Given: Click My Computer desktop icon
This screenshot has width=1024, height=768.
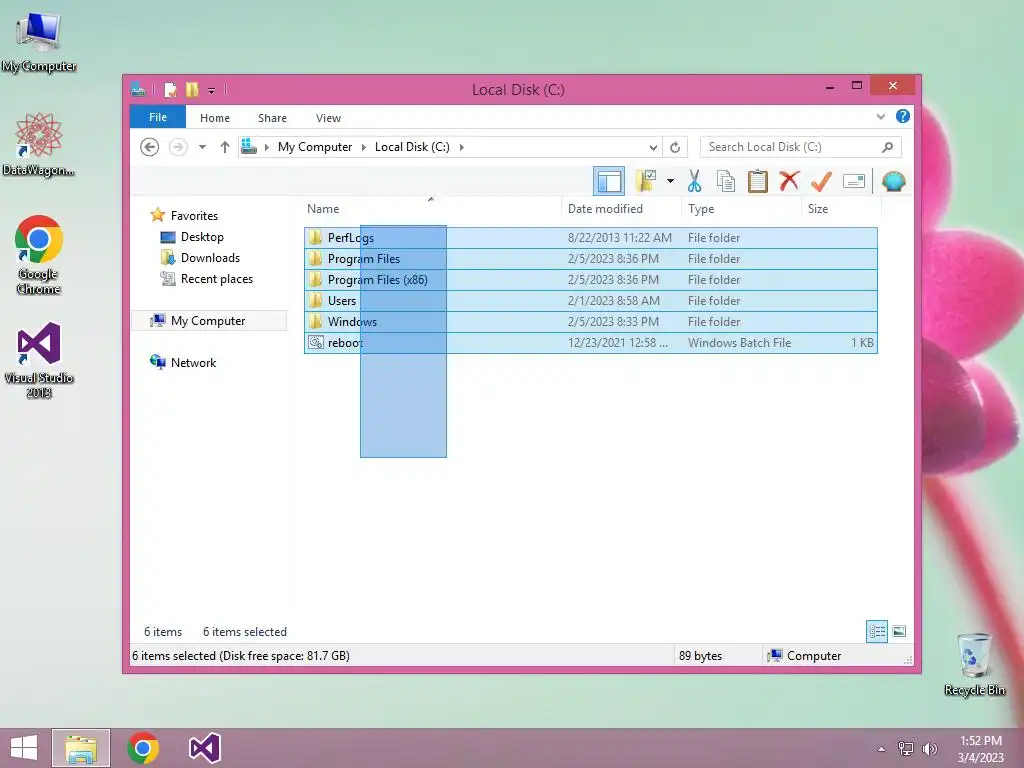Looking at the screenshot, I should pos(39,42).
